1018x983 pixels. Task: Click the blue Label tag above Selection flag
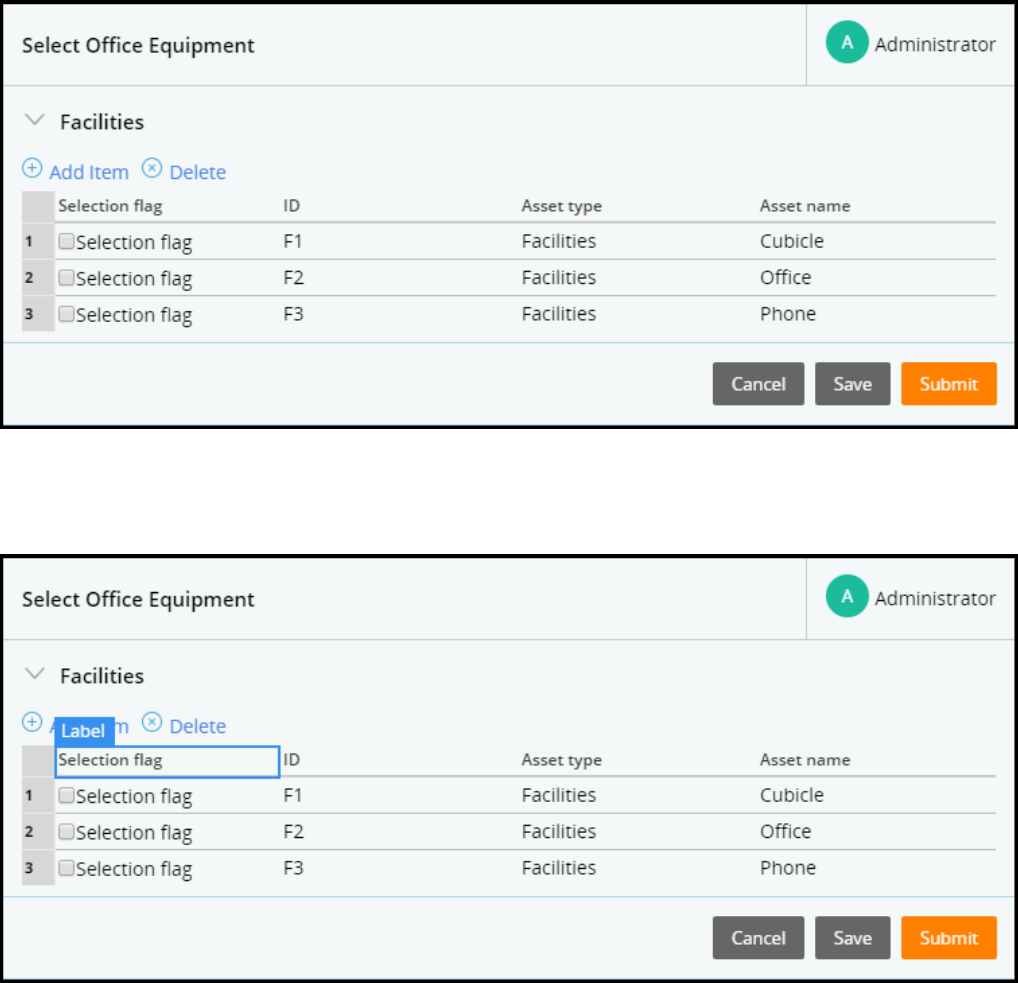coord(84,731)
